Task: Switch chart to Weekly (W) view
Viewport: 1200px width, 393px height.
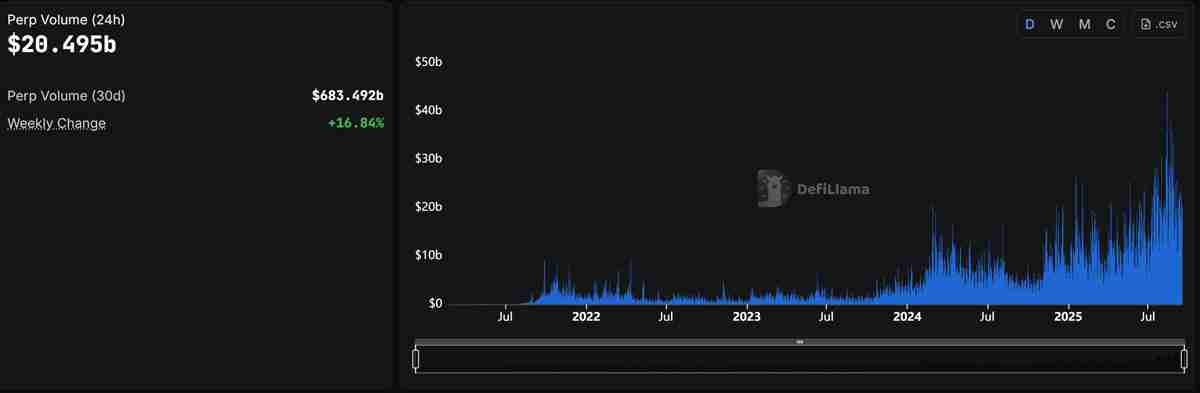Action: pyautogui.click(x=1057, y=24)
